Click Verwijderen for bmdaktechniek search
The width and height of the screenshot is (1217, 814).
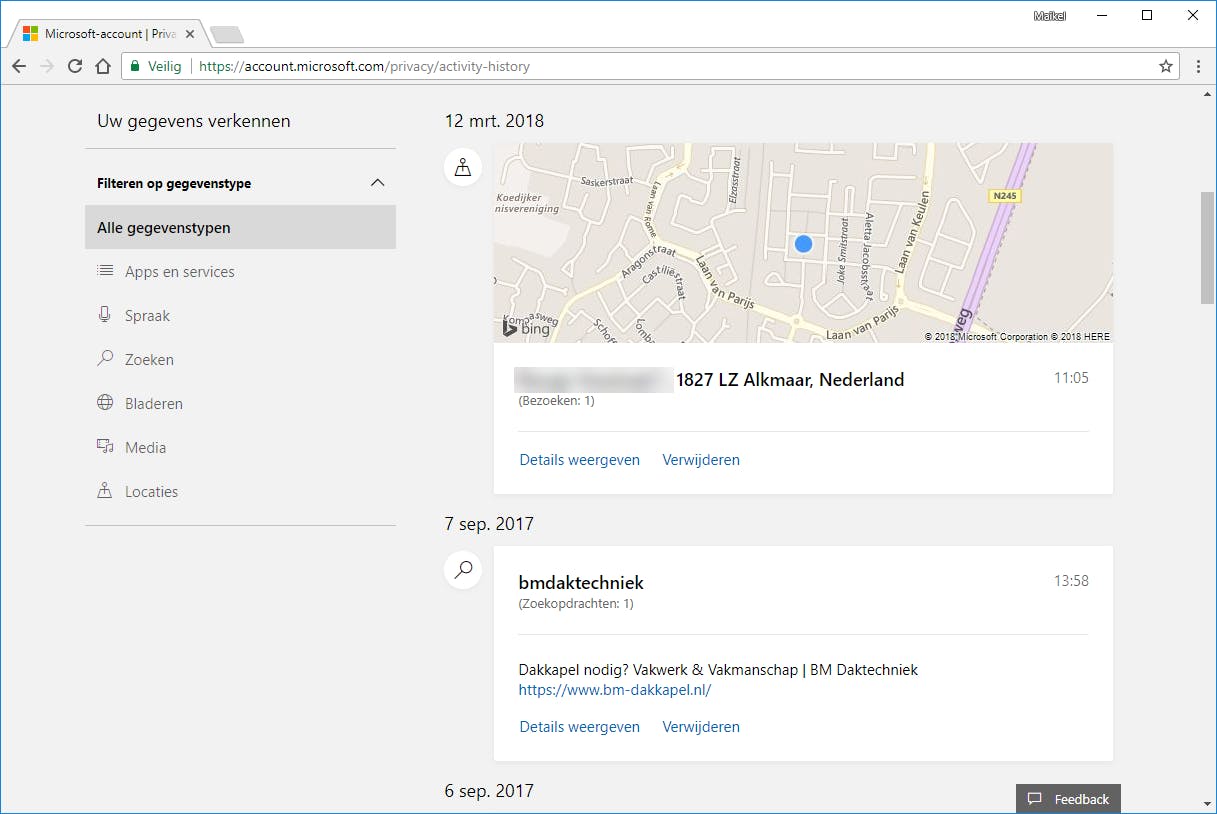pyautogui.click(x=701, y=727)
